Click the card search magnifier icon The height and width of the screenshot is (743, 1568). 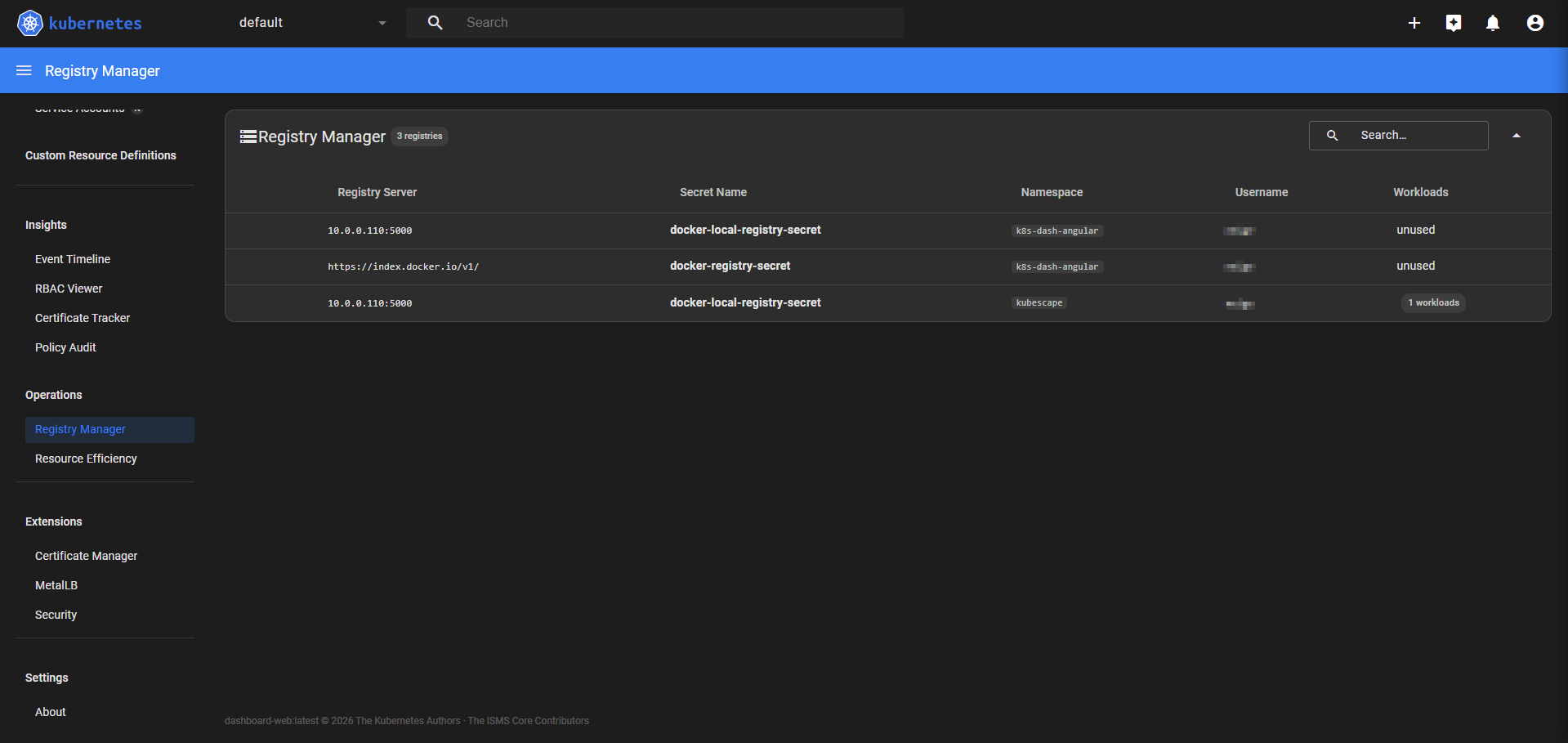[1333, 136]
